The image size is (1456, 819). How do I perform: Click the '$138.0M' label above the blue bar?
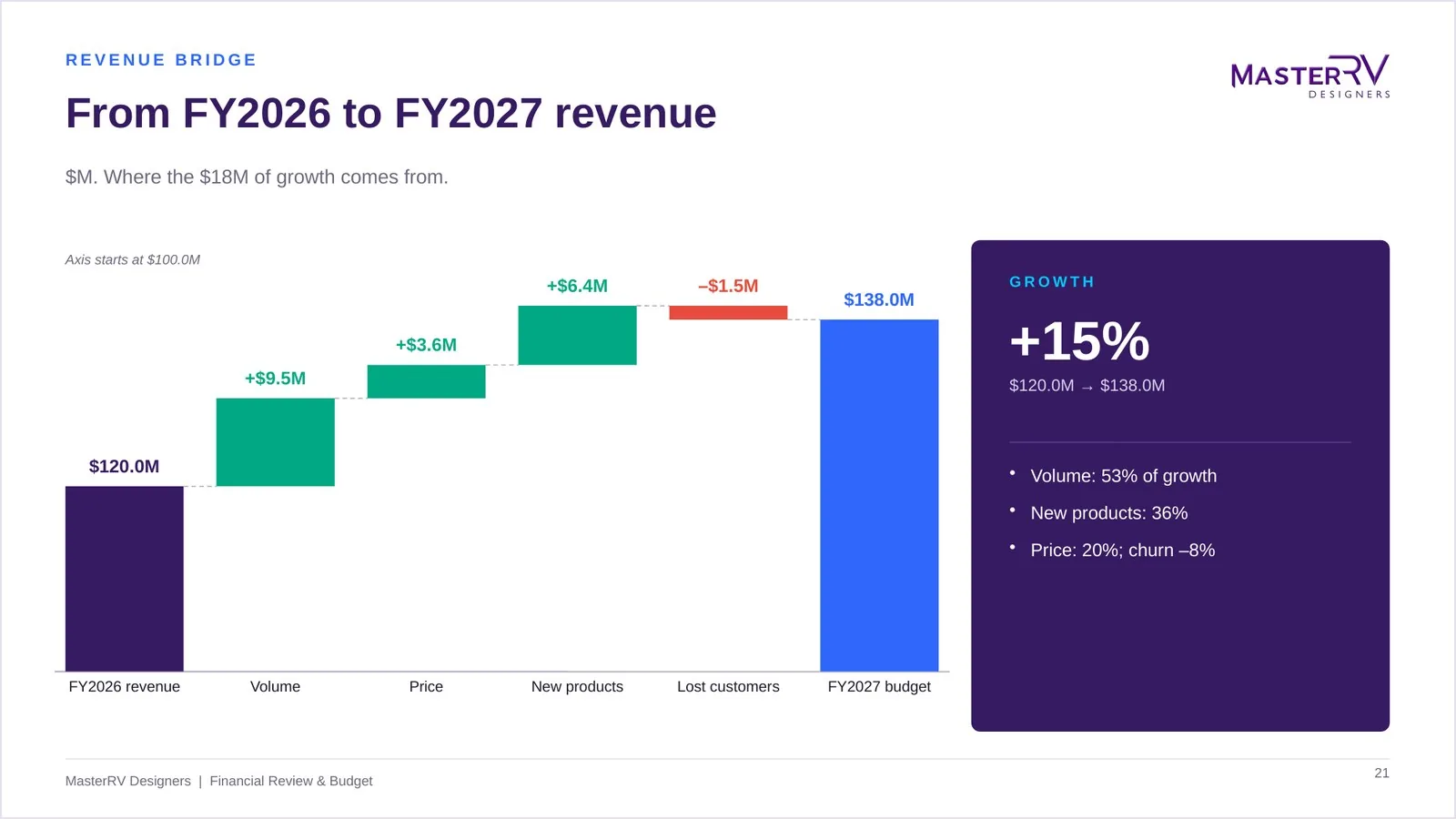tap(879, 299)
